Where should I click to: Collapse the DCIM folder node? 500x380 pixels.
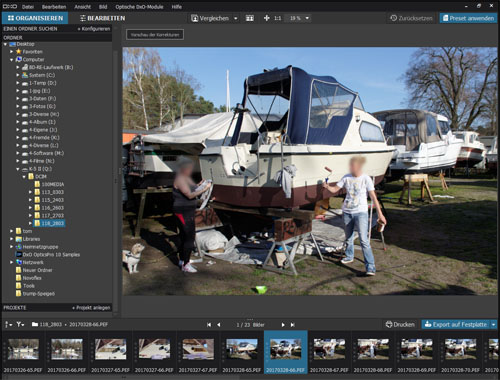click(24, 177)
